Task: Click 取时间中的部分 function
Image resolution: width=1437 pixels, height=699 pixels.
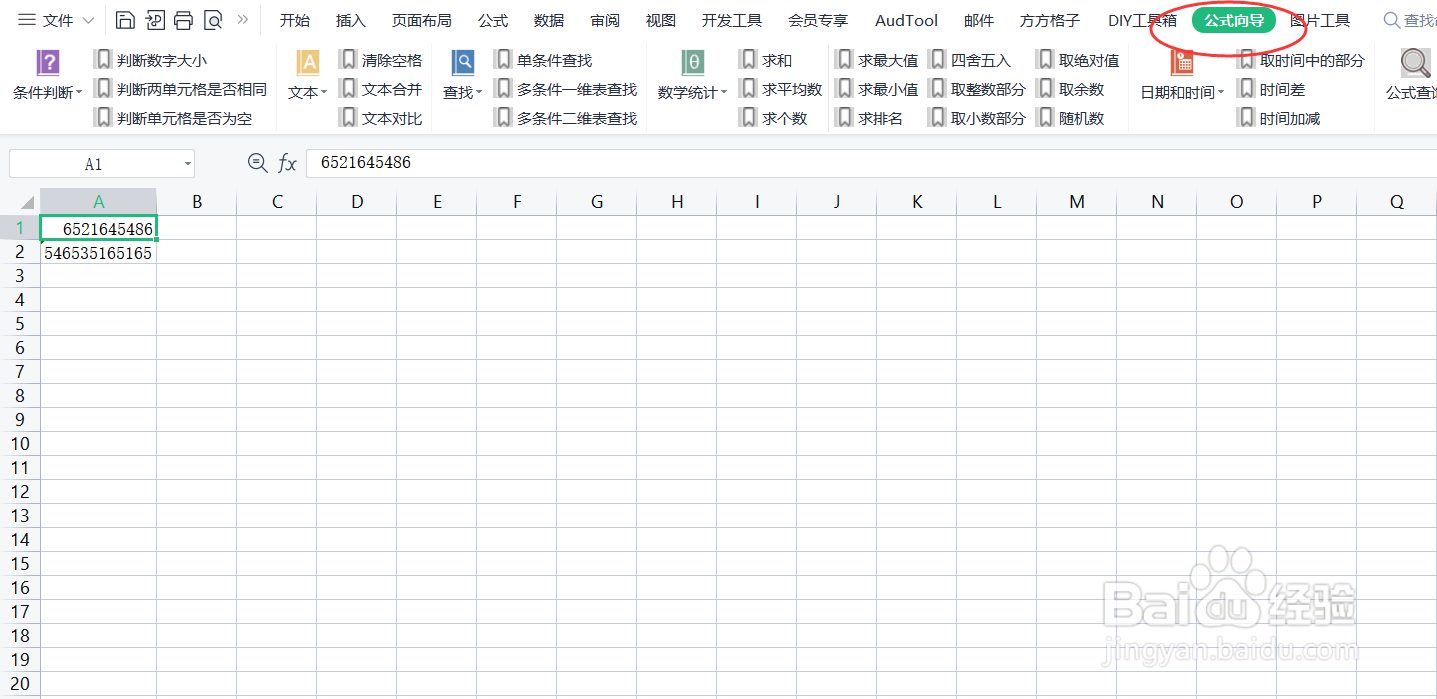Action: pos(1301,60)
